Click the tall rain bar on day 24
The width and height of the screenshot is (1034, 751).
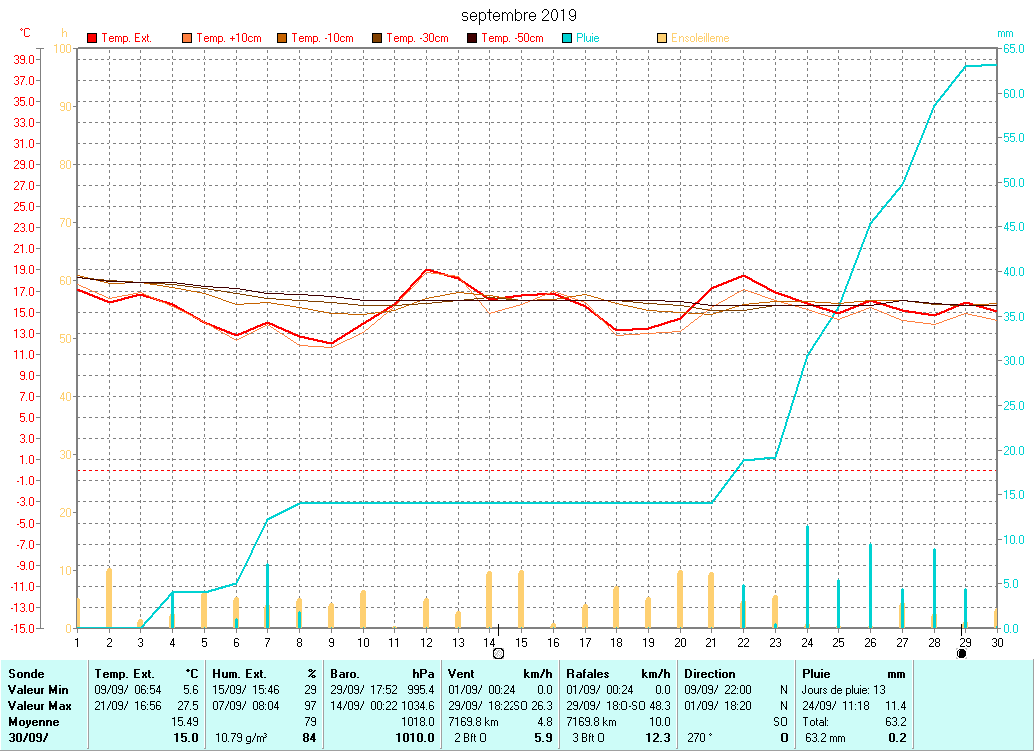click(x=807, y=575)
